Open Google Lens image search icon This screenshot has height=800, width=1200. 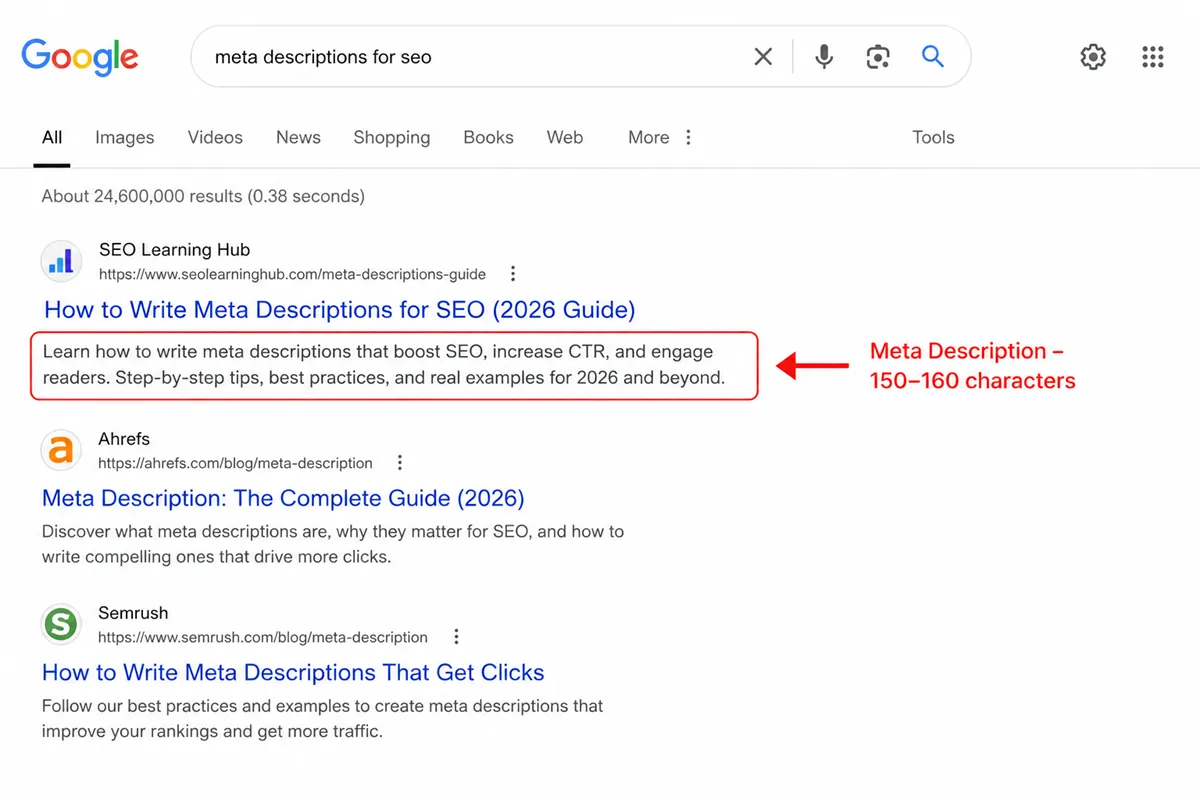(x=878, y=57)
